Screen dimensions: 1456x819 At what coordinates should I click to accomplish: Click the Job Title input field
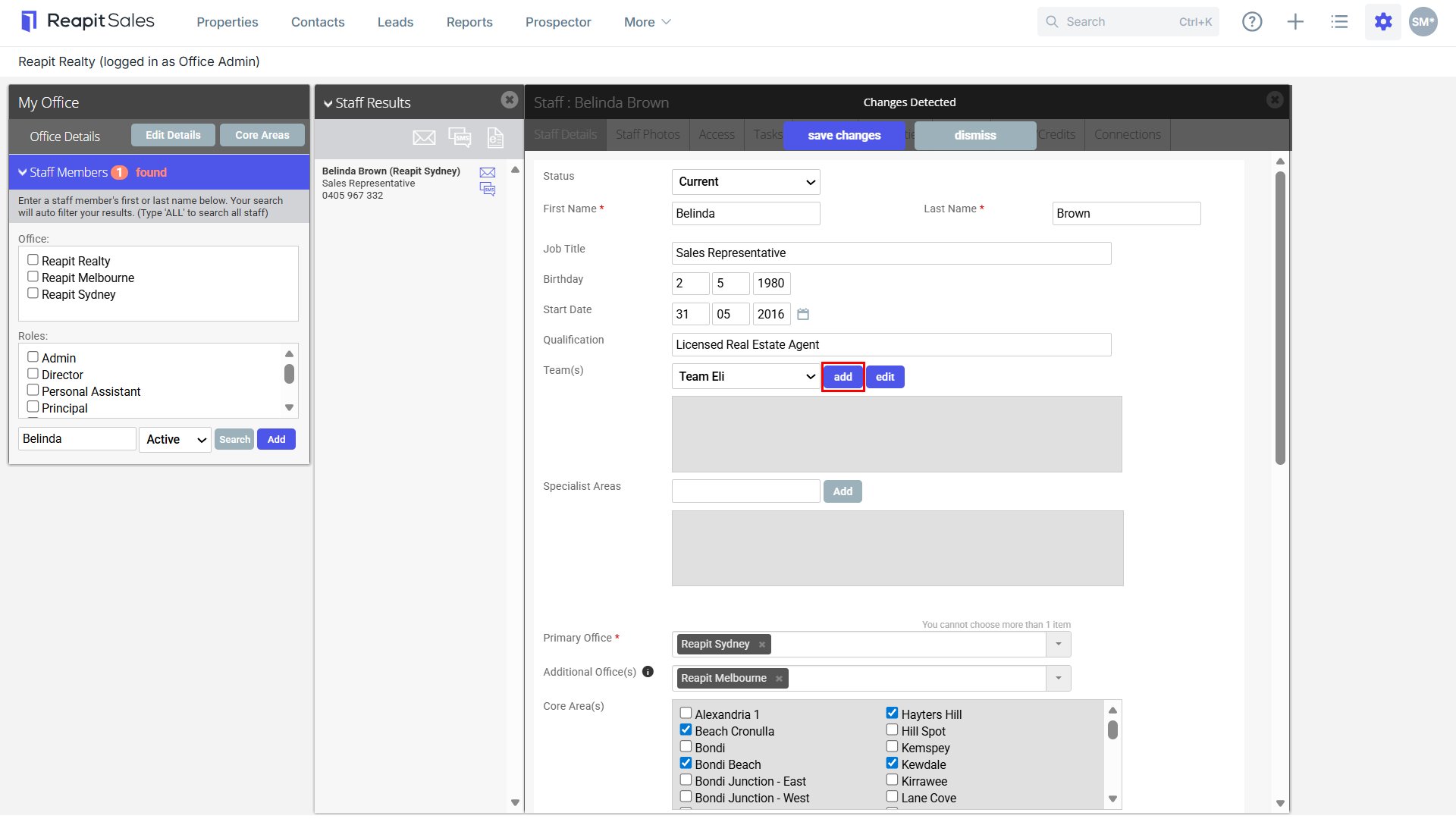coord(891,253)
